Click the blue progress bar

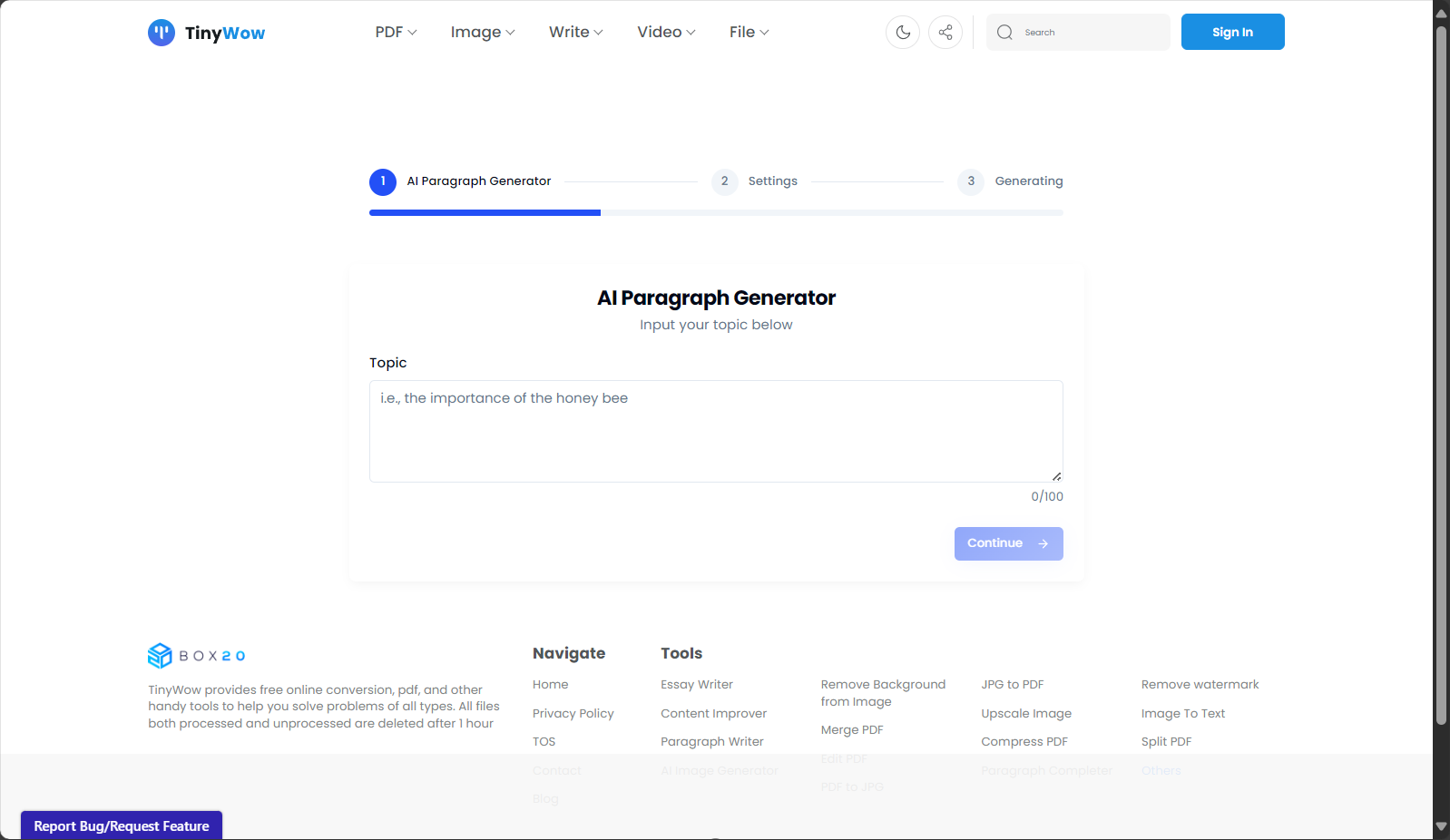[x=485, y=212]
